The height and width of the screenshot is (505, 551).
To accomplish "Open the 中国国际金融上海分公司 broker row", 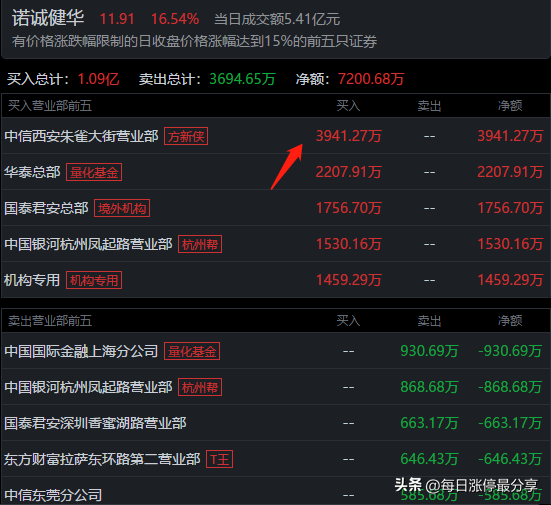I will (81, 351).
